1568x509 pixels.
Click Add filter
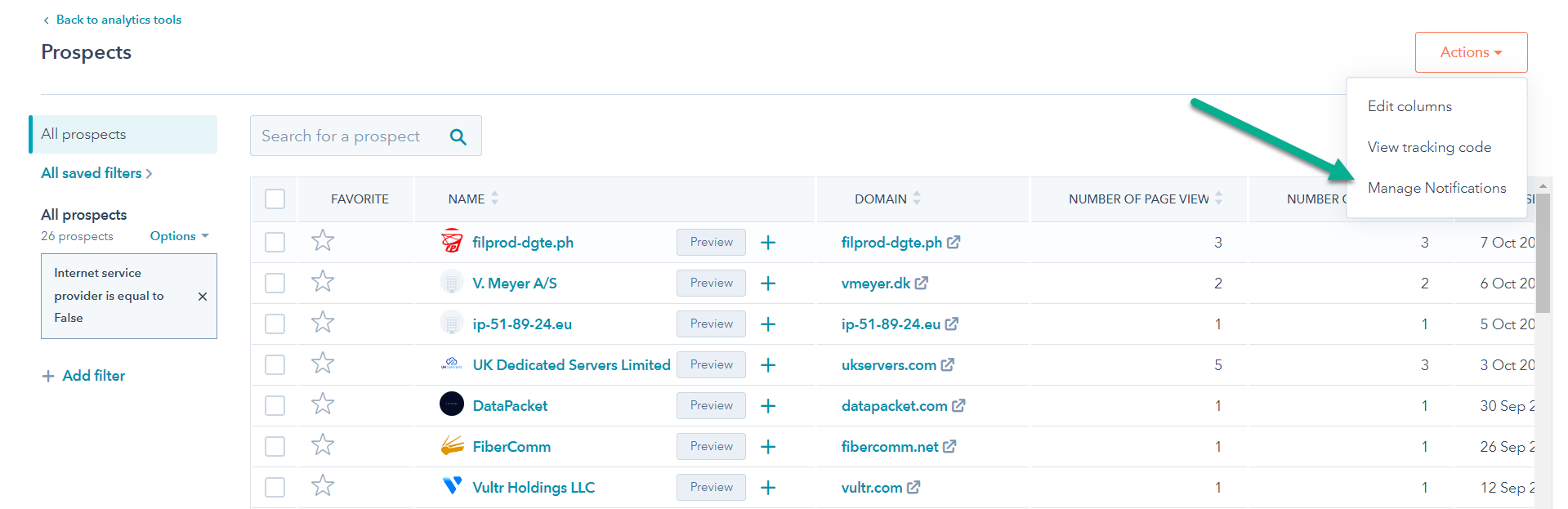83,376
